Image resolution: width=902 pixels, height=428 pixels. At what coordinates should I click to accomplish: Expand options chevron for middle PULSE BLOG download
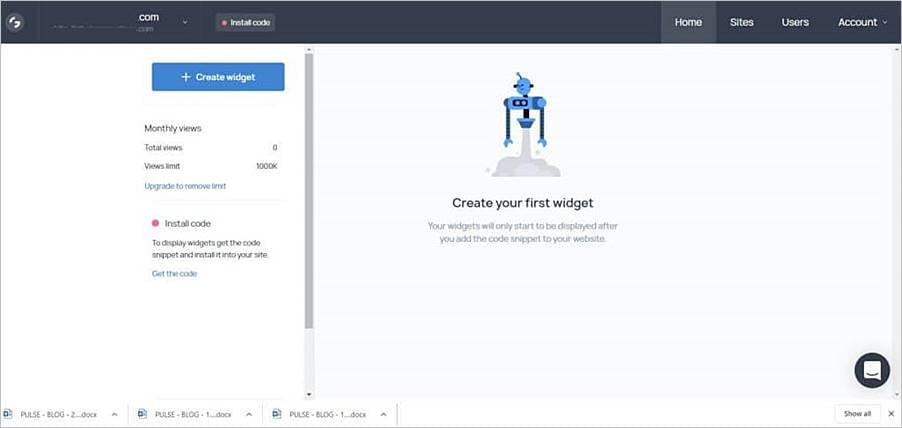[249, 414]
